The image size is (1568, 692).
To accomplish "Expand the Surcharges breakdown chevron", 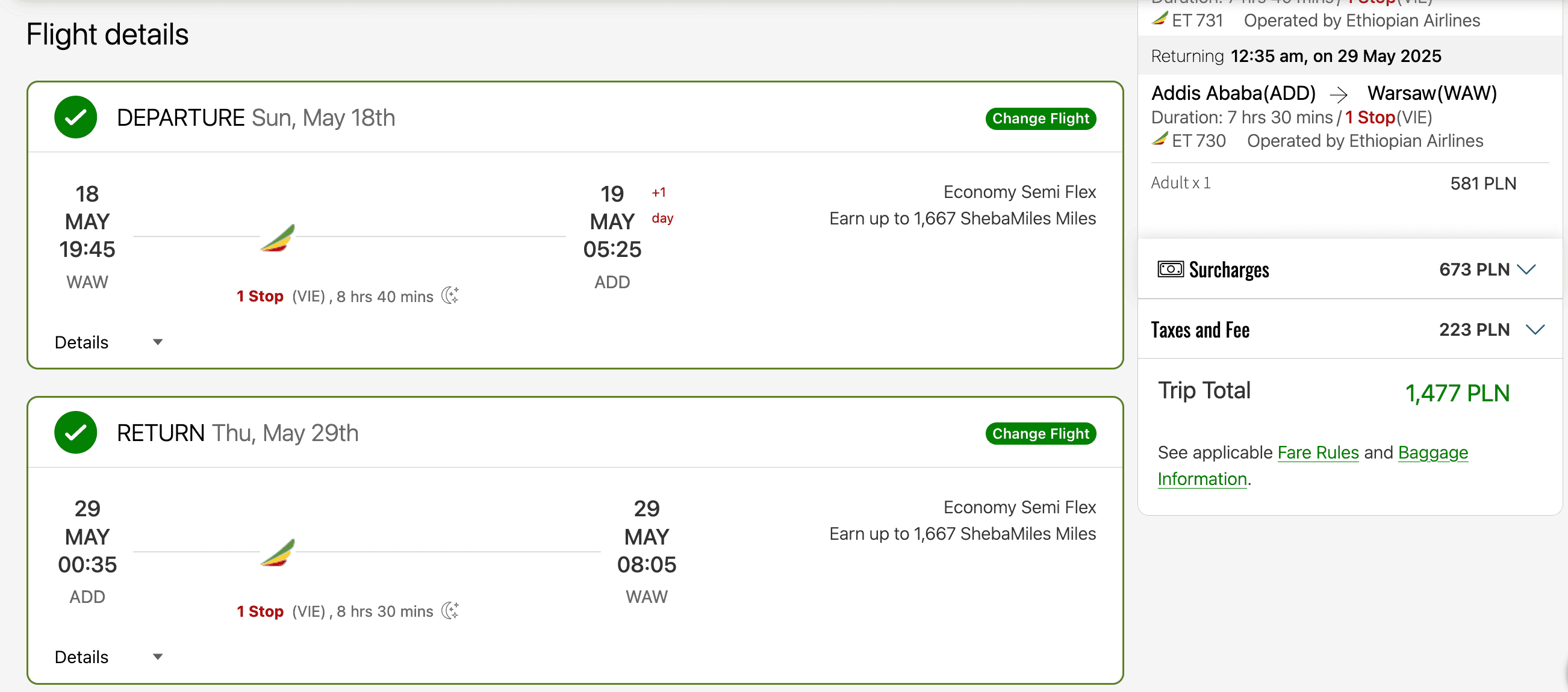I will 1526,269.
